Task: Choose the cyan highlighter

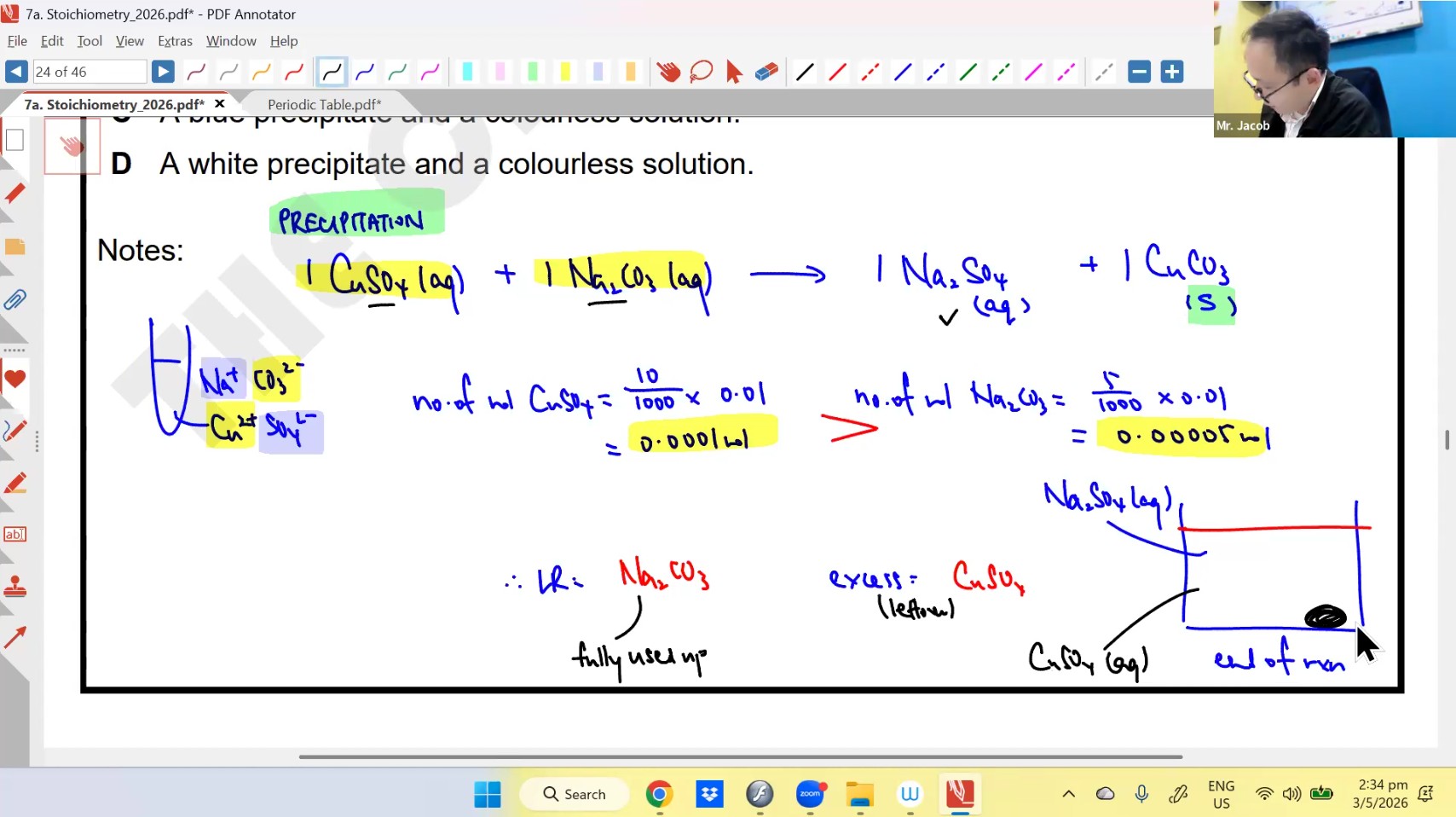Action: [x=467, y=72]
